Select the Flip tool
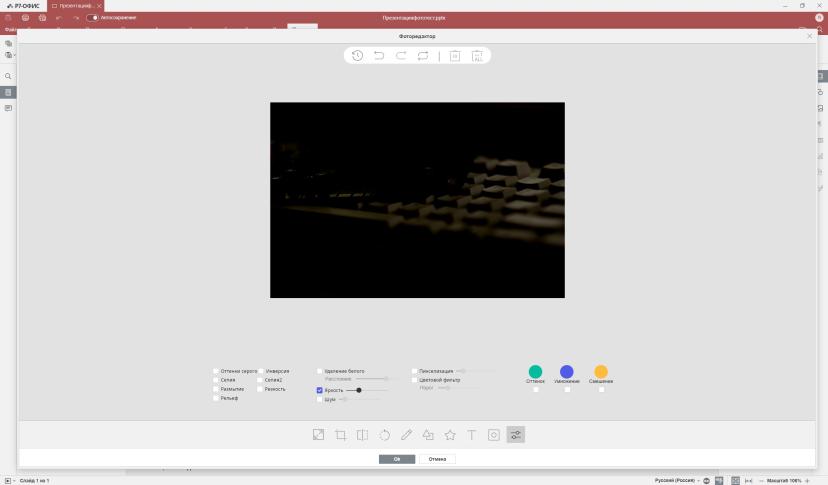Screen dimensions: 828x485 tap(362, 435)
